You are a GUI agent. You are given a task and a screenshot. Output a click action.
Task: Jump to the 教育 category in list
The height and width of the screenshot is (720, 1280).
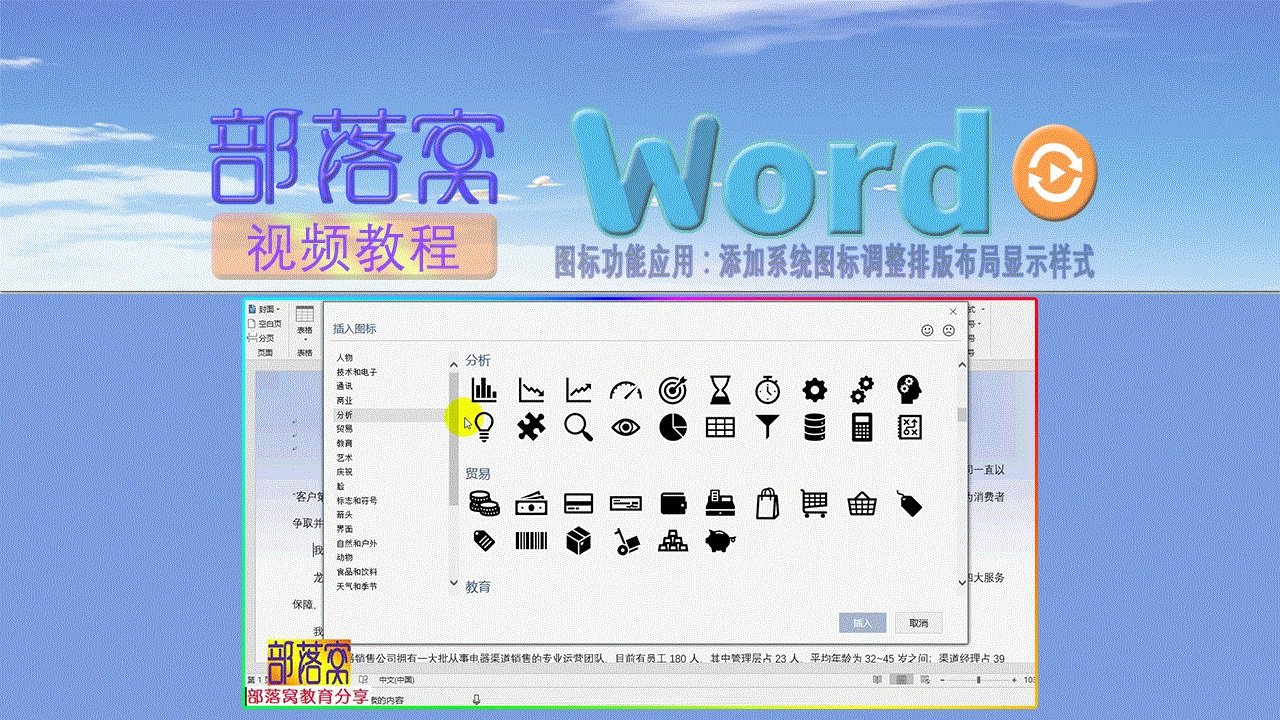click(x=344, y=443)
